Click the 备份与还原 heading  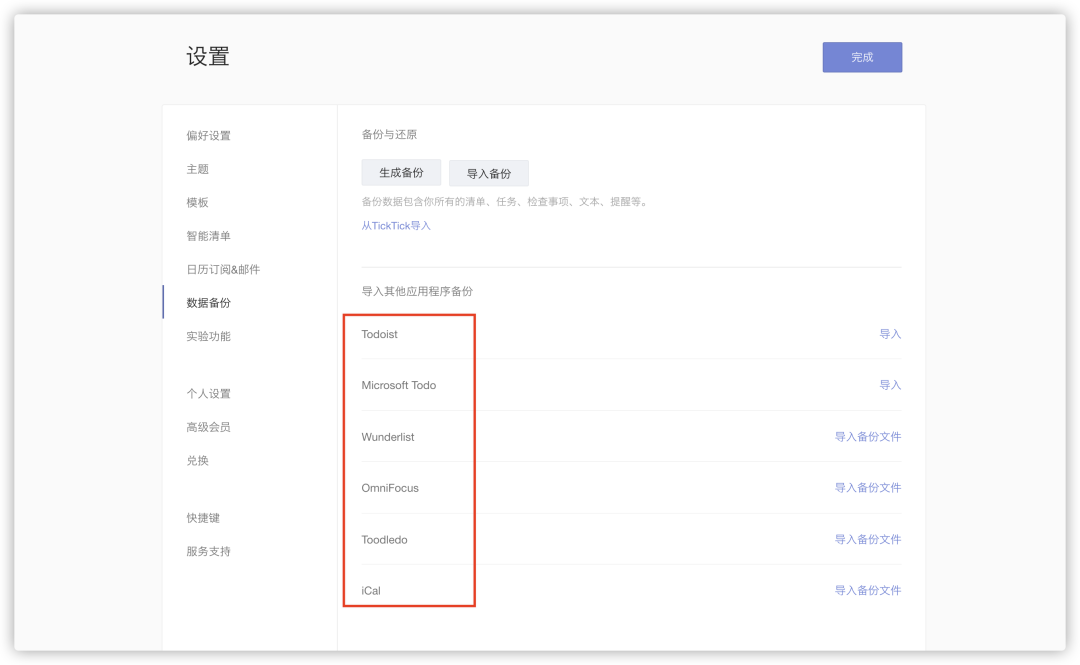click(389, 134)
